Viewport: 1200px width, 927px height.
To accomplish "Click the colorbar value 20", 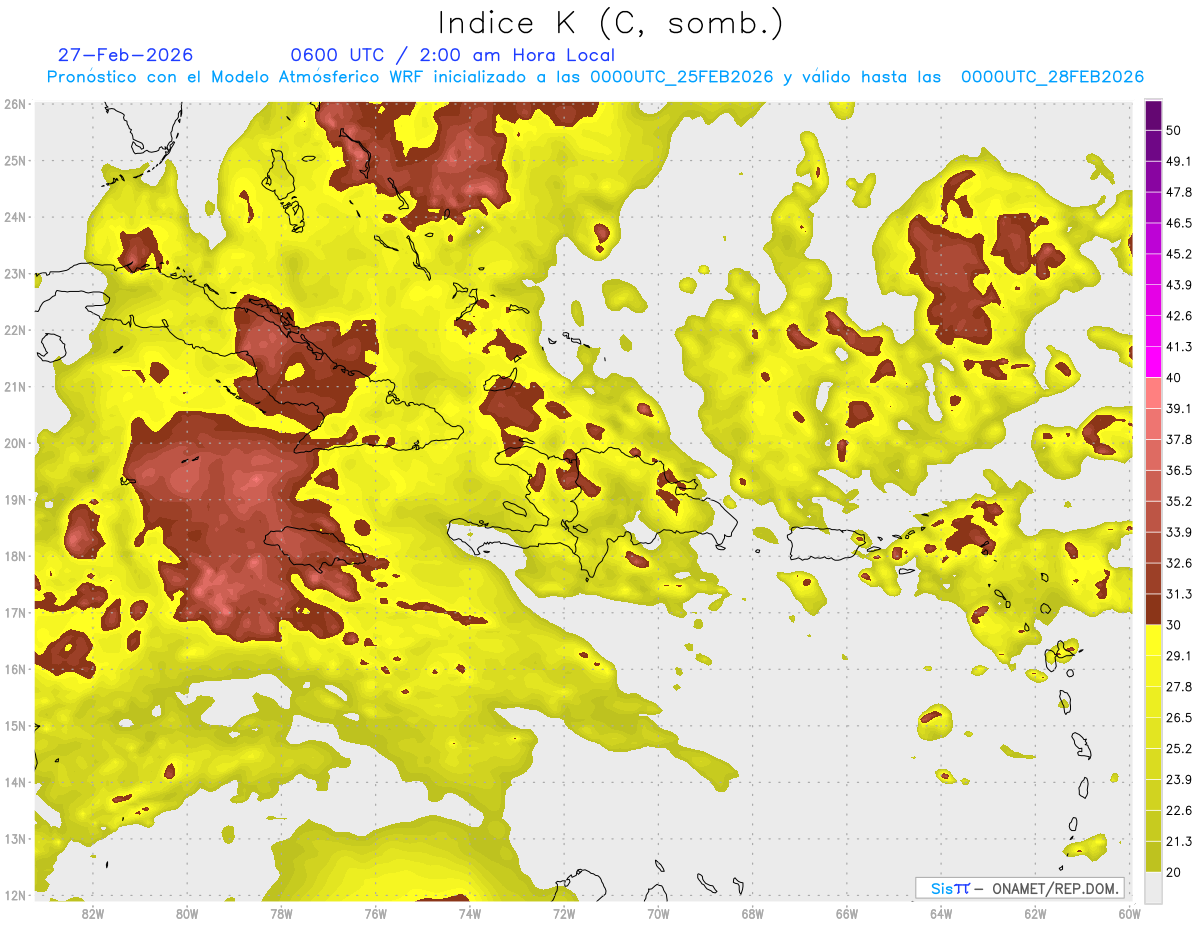I will click(1174, 872).
